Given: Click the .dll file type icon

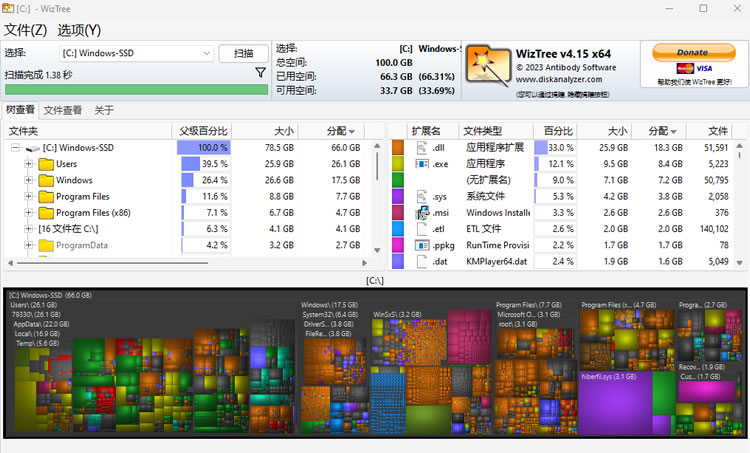Looking at the screenshot, I should (x=421, y=148).
